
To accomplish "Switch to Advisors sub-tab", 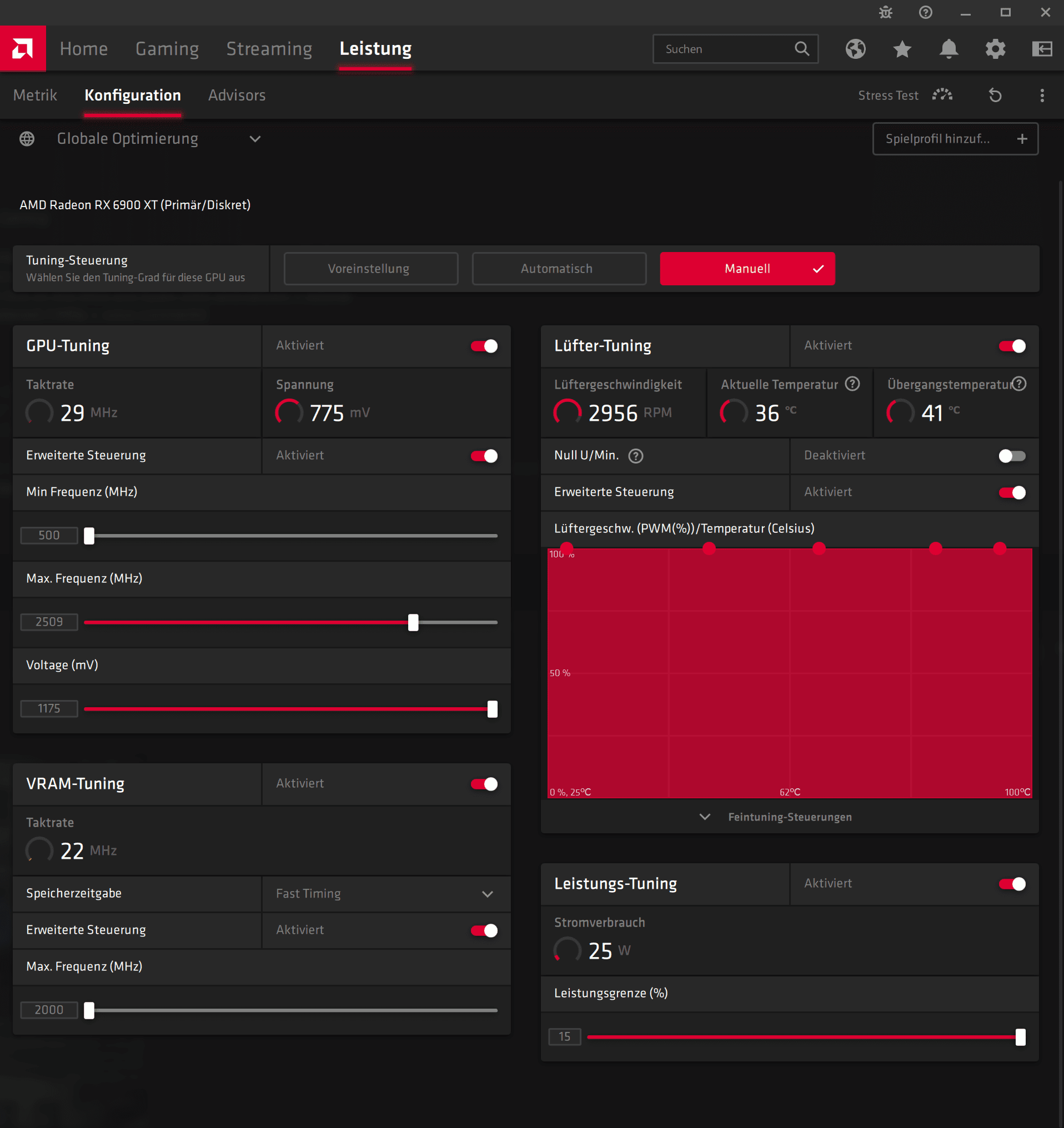I will (237, 95).
